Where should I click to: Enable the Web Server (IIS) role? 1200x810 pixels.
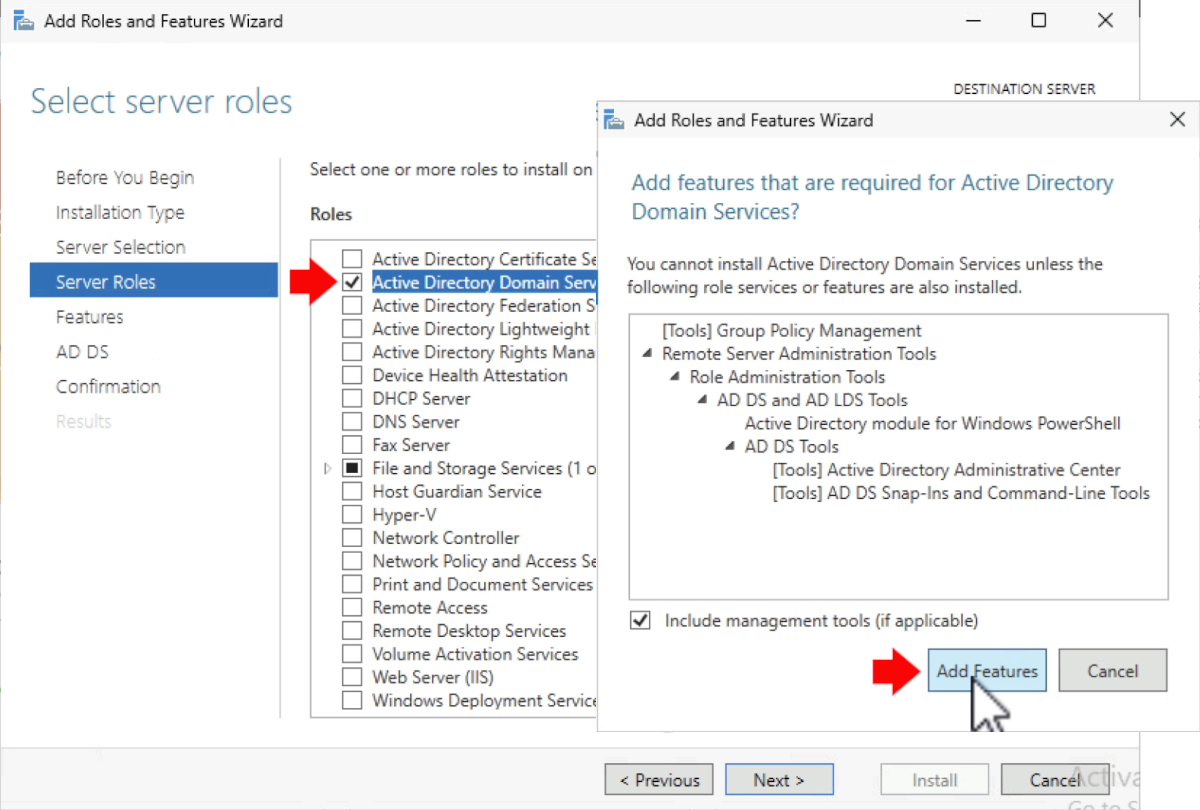coord(351,677)
